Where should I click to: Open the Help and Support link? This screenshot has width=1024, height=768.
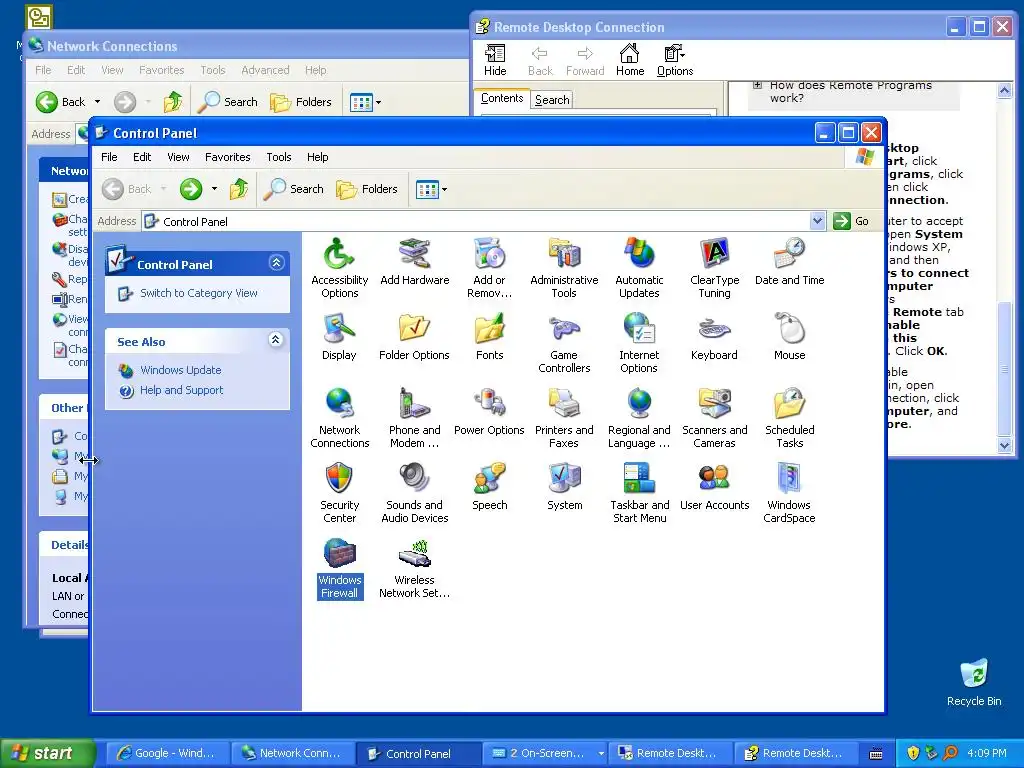(182, 390)
